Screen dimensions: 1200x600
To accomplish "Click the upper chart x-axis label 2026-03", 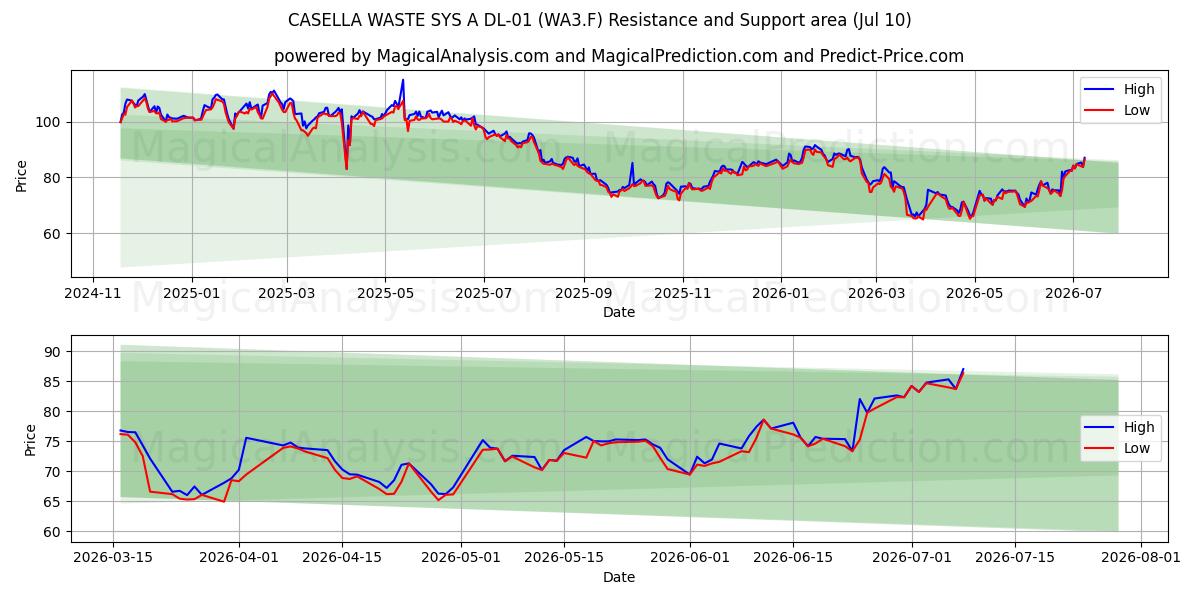I will pos(876,294).
